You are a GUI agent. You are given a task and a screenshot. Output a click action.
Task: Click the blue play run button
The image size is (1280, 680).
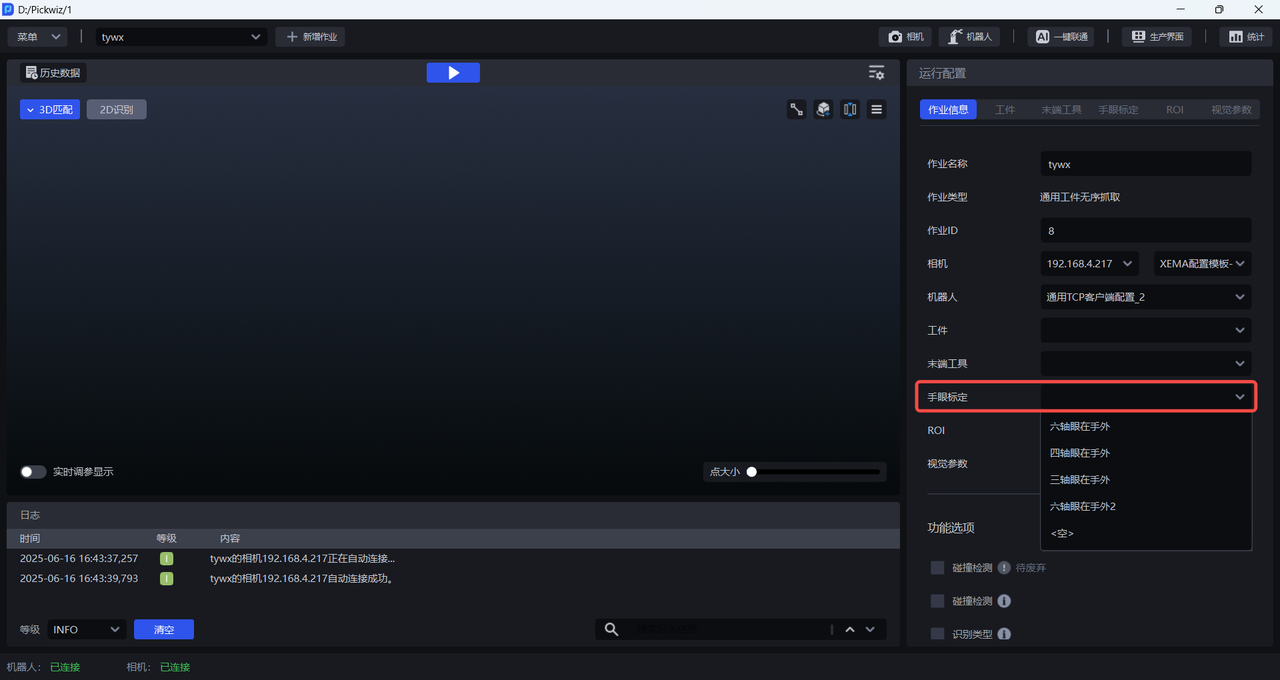click(x=453, y=73)
